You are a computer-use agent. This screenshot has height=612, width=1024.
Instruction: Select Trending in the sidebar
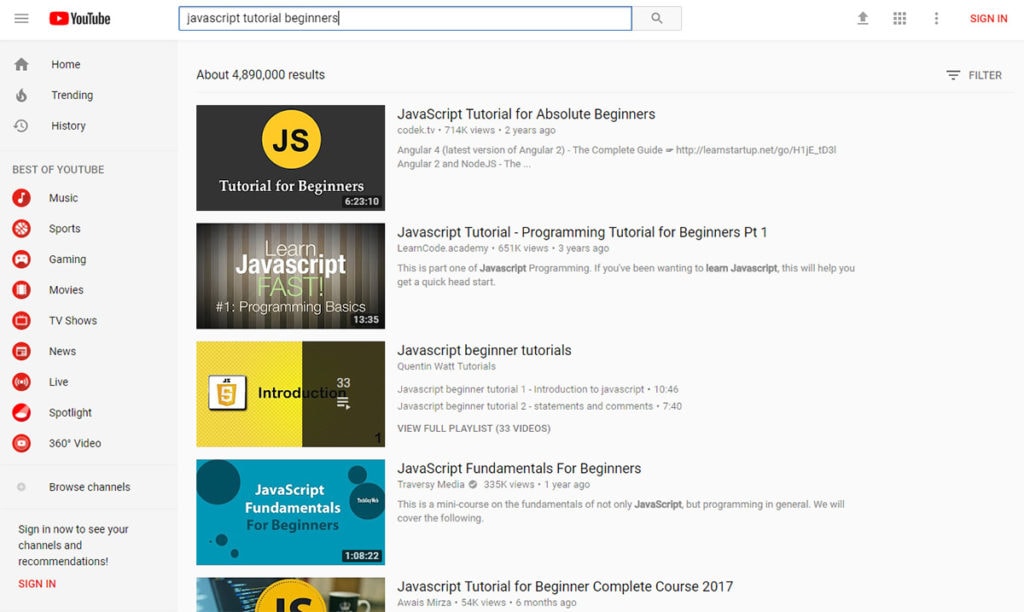click(71, 95)
